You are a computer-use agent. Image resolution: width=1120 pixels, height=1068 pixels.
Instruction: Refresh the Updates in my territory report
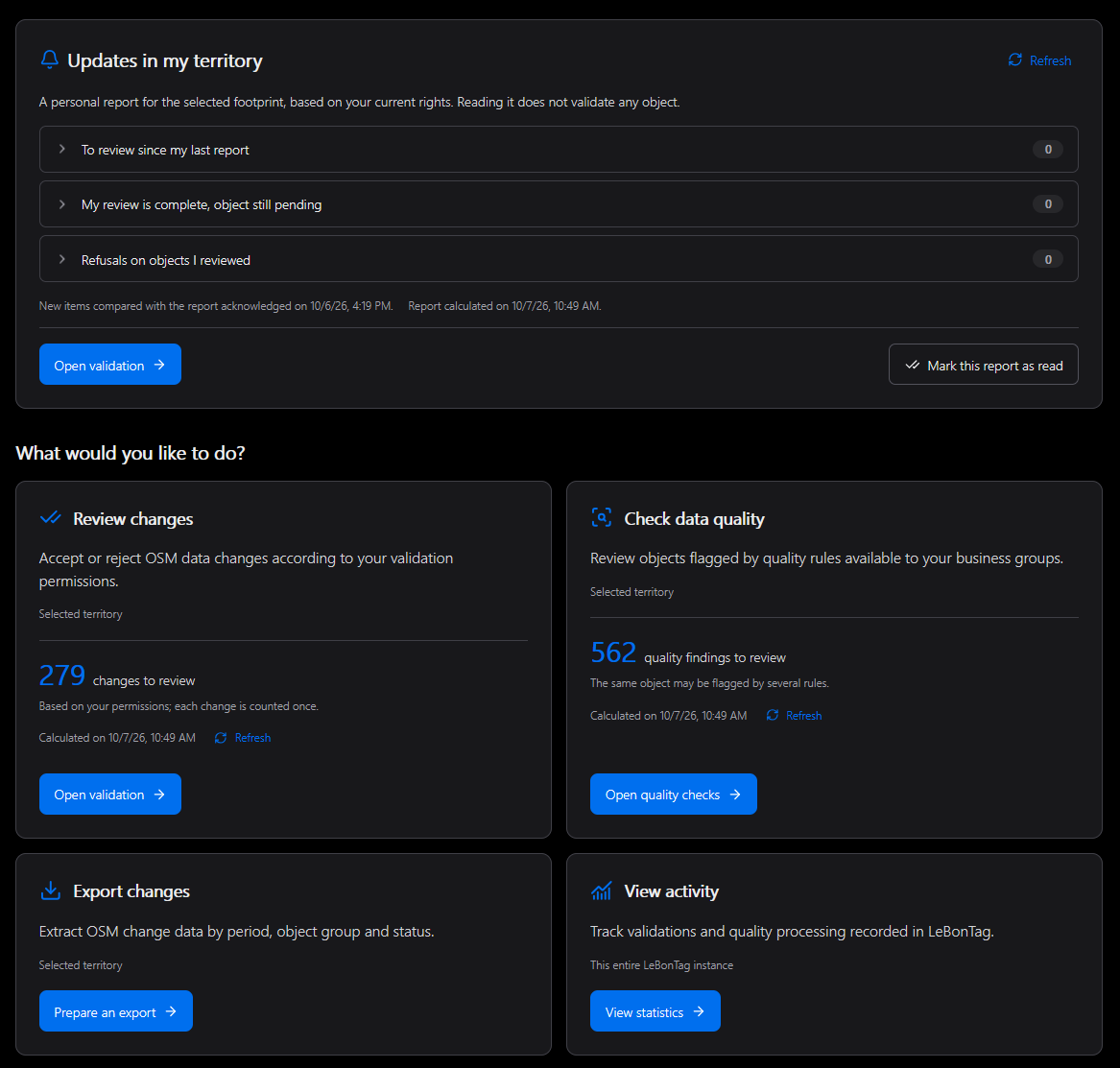click(1039, 60)
